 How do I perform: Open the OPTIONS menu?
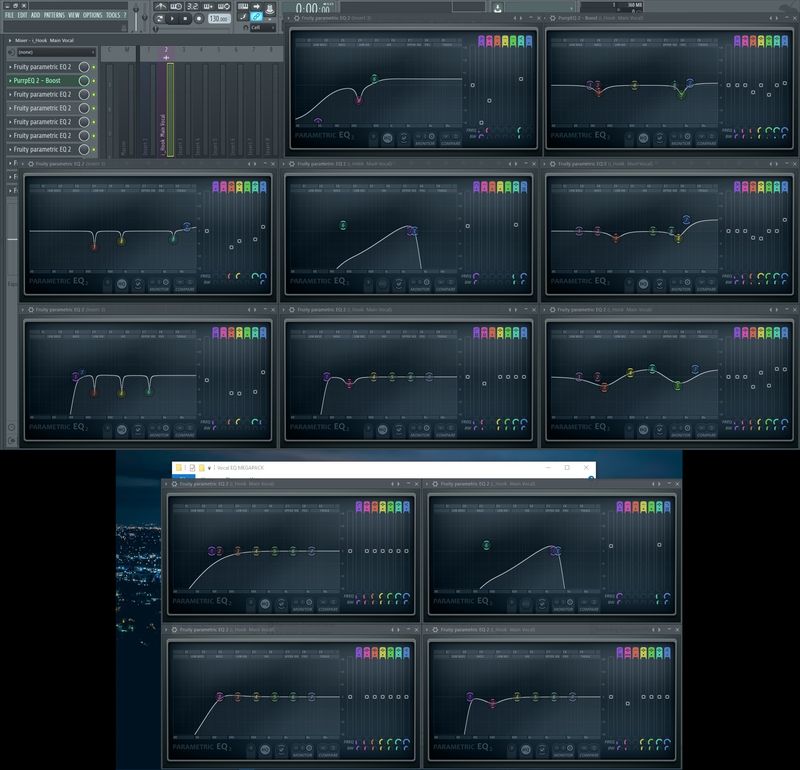coord(92,16)
